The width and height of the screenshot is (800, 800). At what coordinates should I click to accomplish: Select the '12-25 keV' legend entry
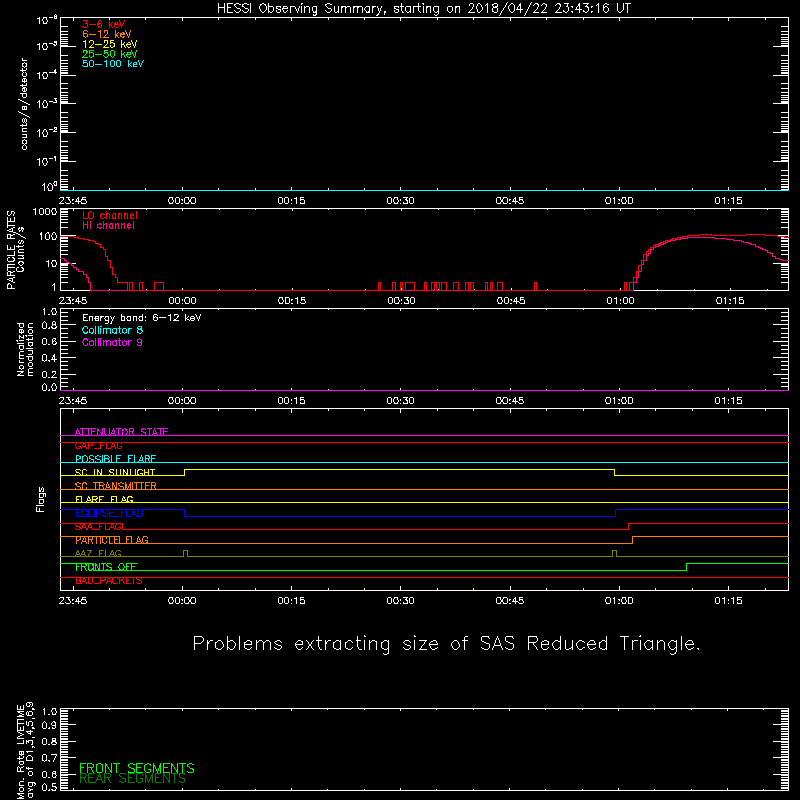(109, 44)
